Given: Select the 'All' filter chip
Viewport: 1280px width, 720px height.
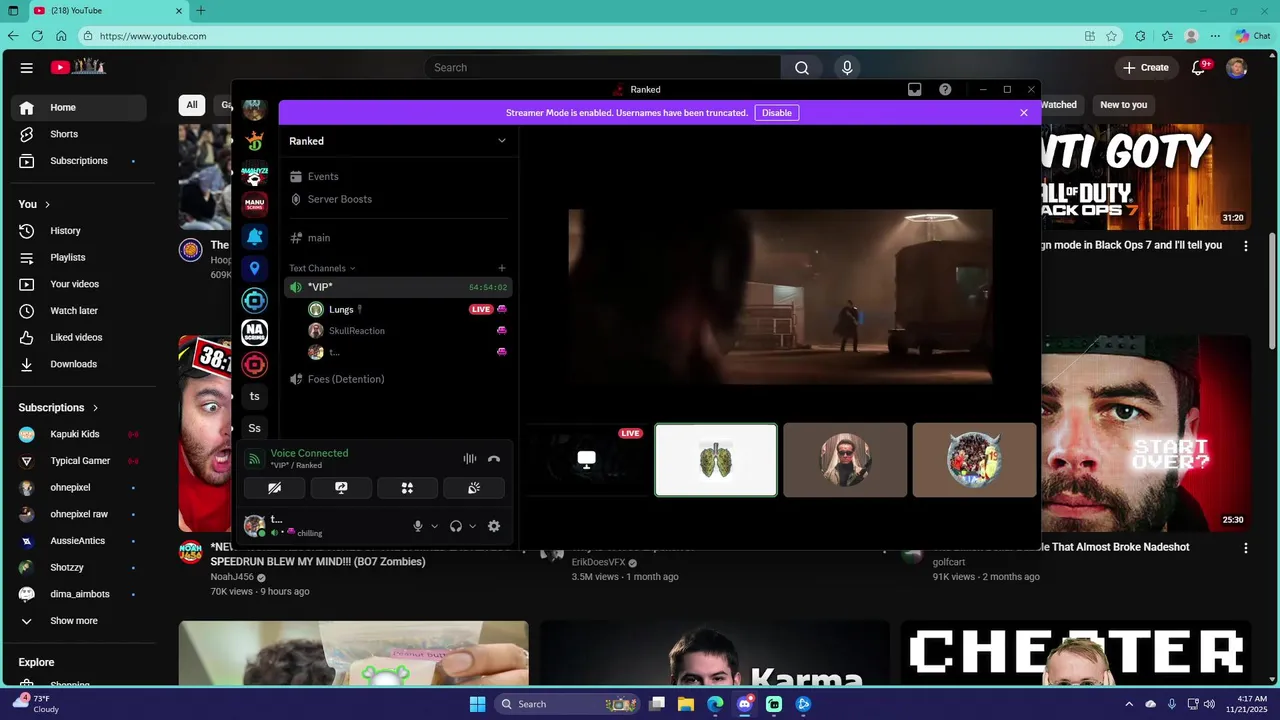Looking at the screenshot, I should 192,105.
